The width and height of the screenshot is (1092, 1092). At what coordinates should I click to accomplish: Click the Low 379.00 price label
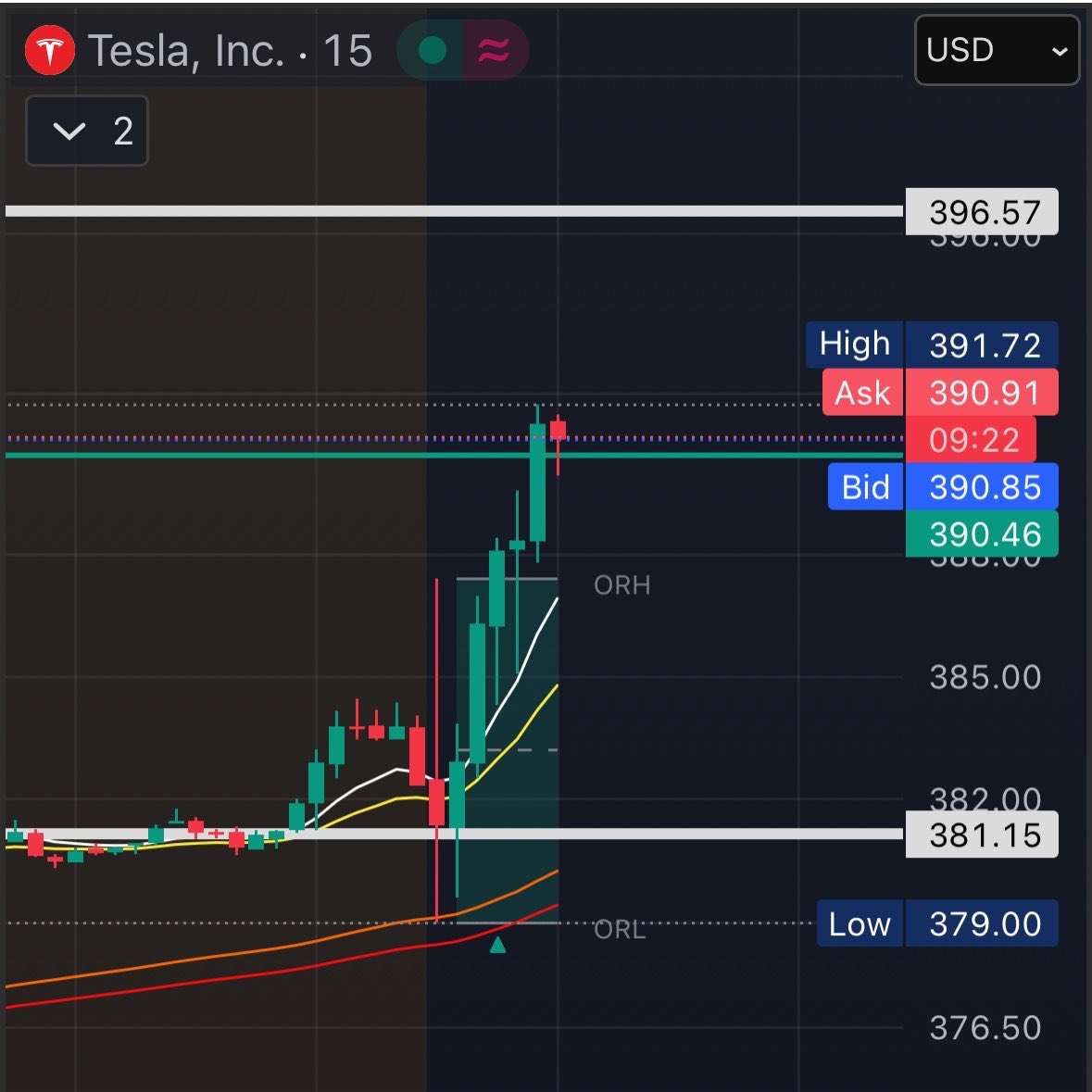coord(937,923)
